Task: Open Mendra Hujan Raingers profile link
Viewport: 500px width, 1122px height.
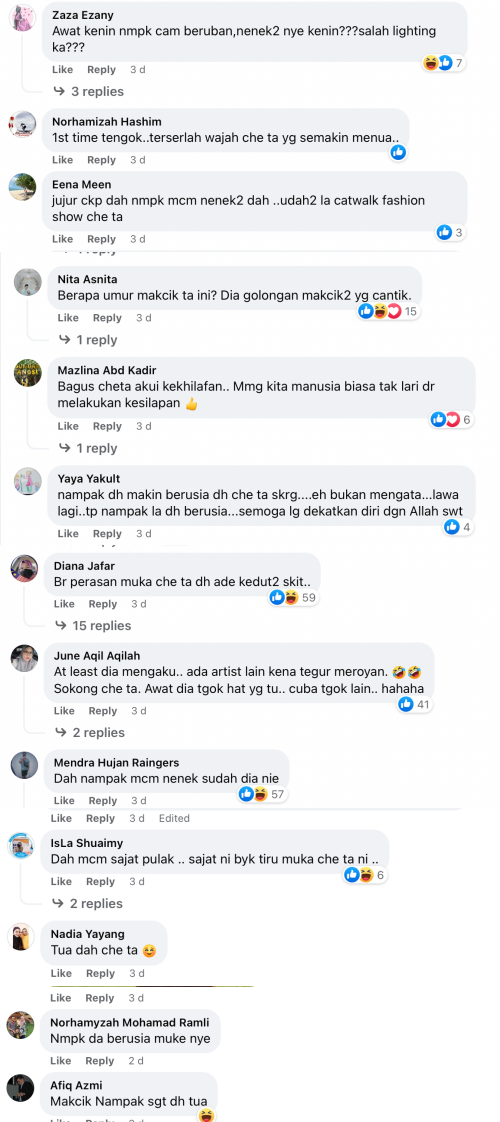Action: (x=117, y=763)
